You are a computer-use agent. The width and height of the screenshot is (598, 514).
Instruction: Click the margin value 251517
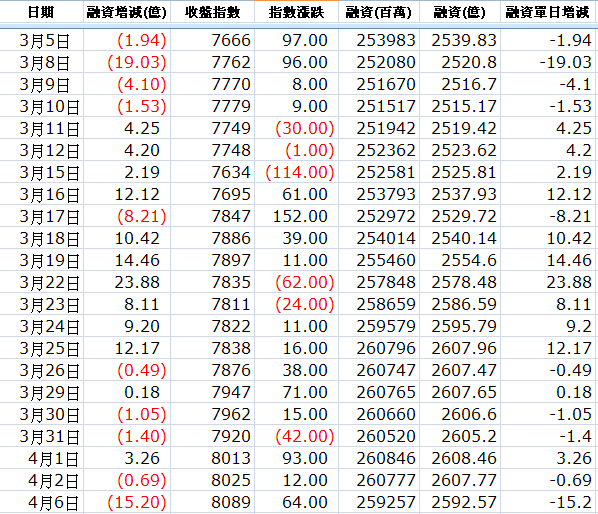point(379,106)
